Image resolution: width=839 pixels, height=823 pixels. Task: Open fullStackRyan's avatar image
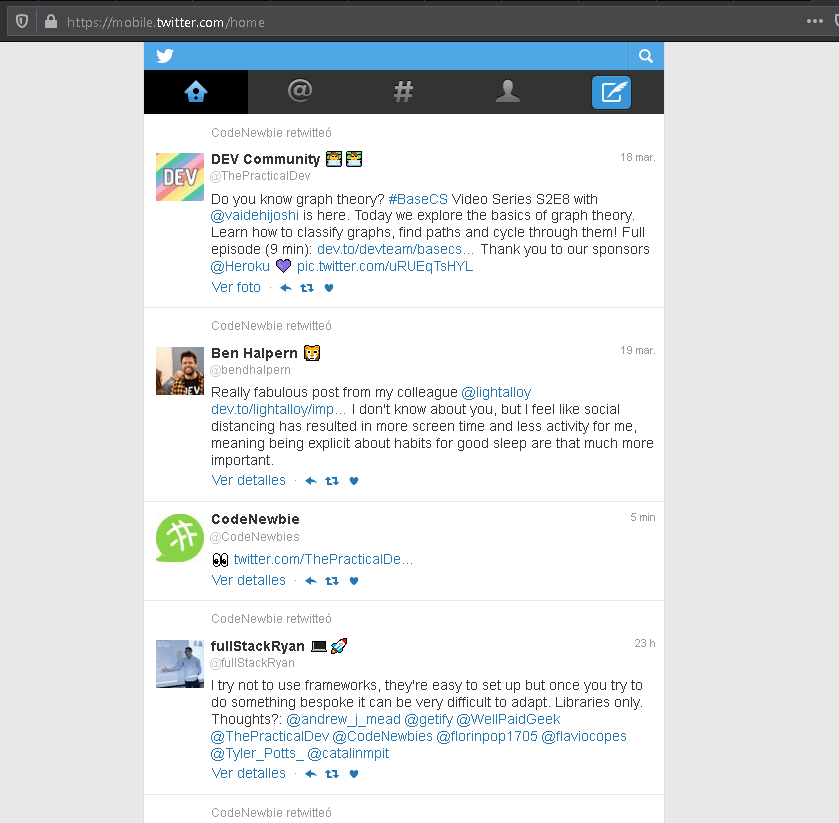180,664
